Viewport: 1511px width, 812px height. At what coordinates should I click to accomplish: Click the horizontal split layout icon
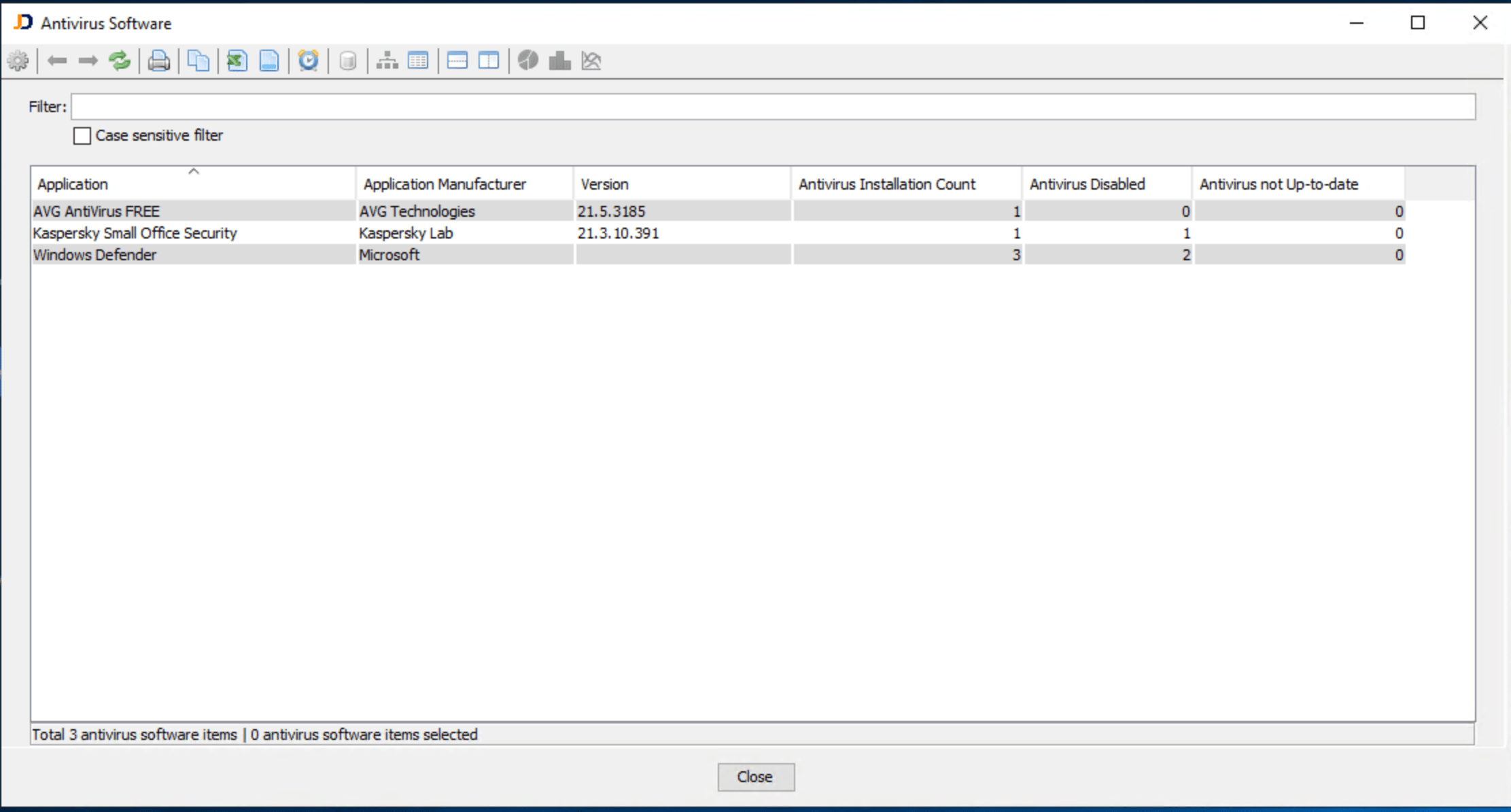457,61
